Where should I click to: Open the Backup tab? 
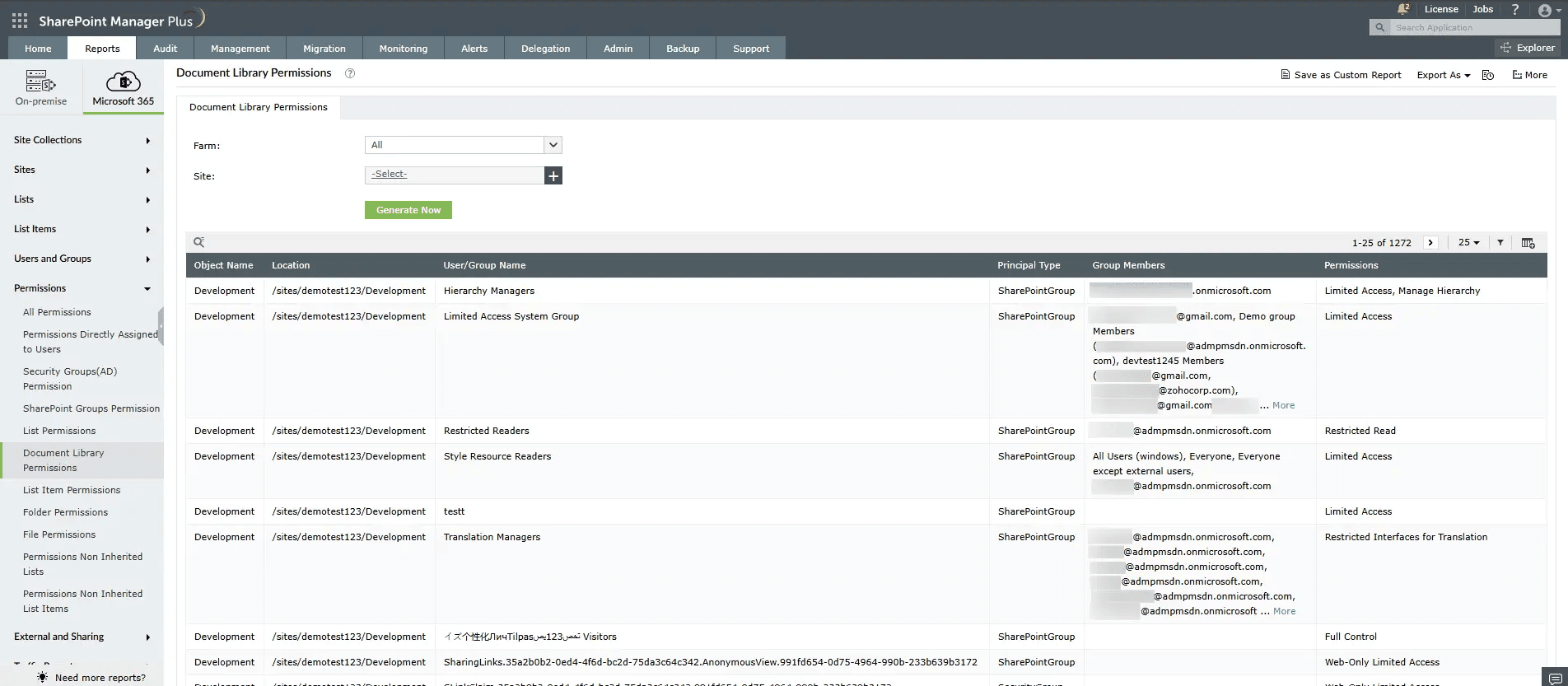683,49
